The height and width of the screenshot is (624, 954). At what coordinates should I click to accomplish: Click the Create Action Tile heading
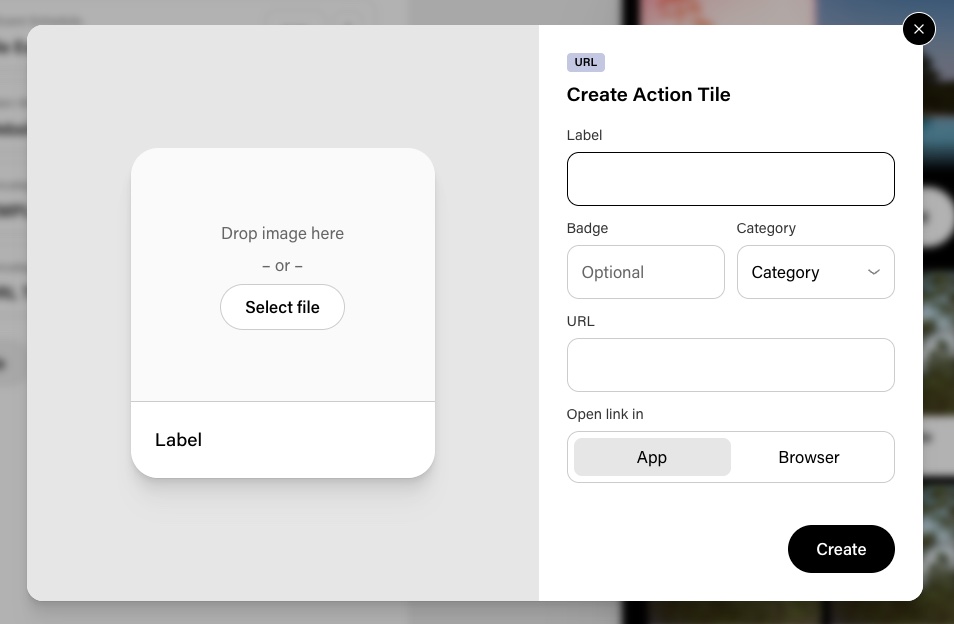pos(648,94)
